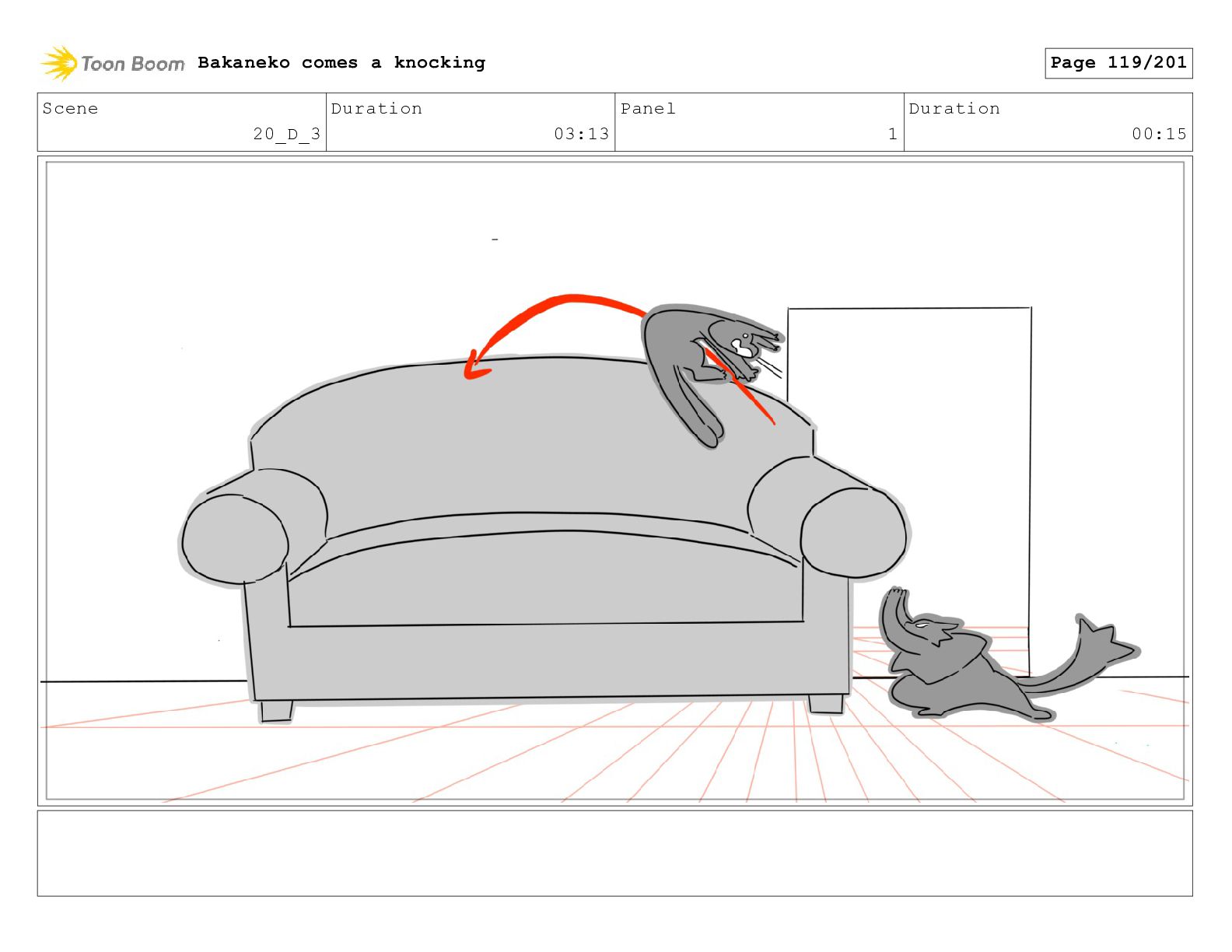Select the title 'Bakaneko comes a knocking'
The width and height of the screenshot is (1232, 952).
coord(341,62)
